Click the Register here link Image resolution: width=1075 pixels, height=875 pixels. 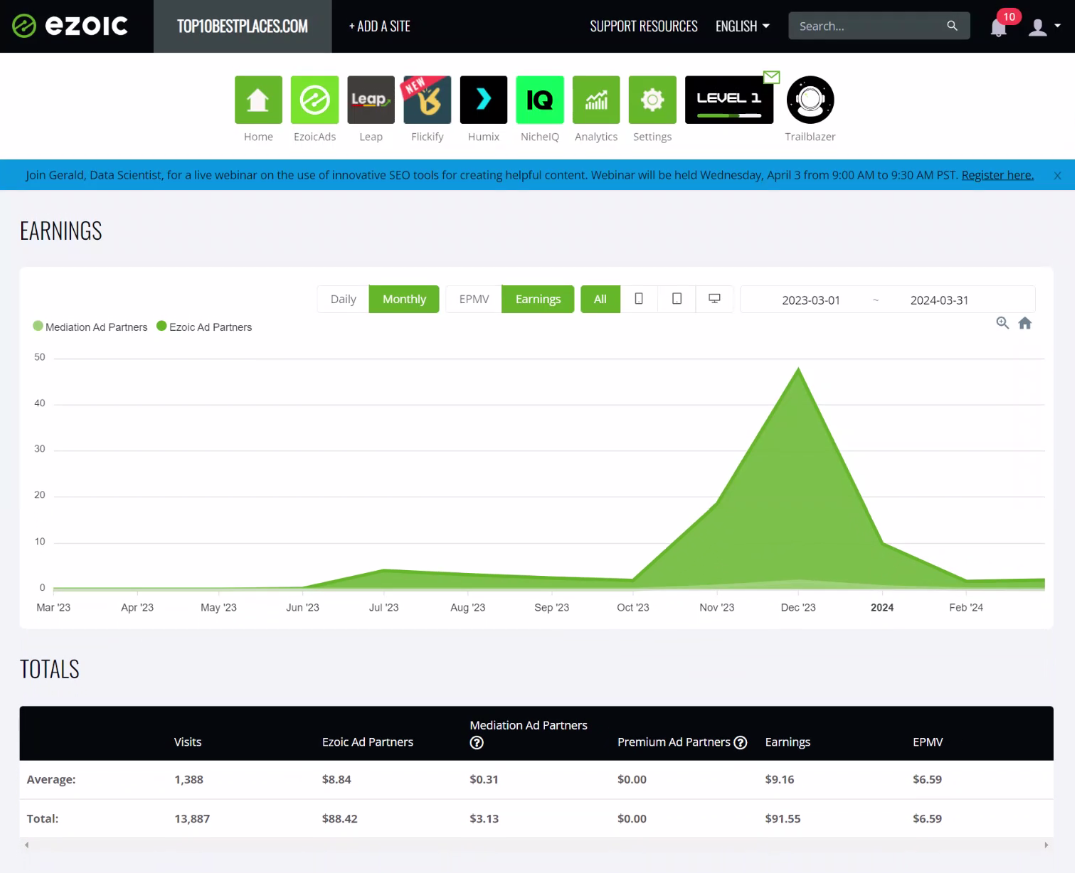pyautogui.click(x=998, y=175)
